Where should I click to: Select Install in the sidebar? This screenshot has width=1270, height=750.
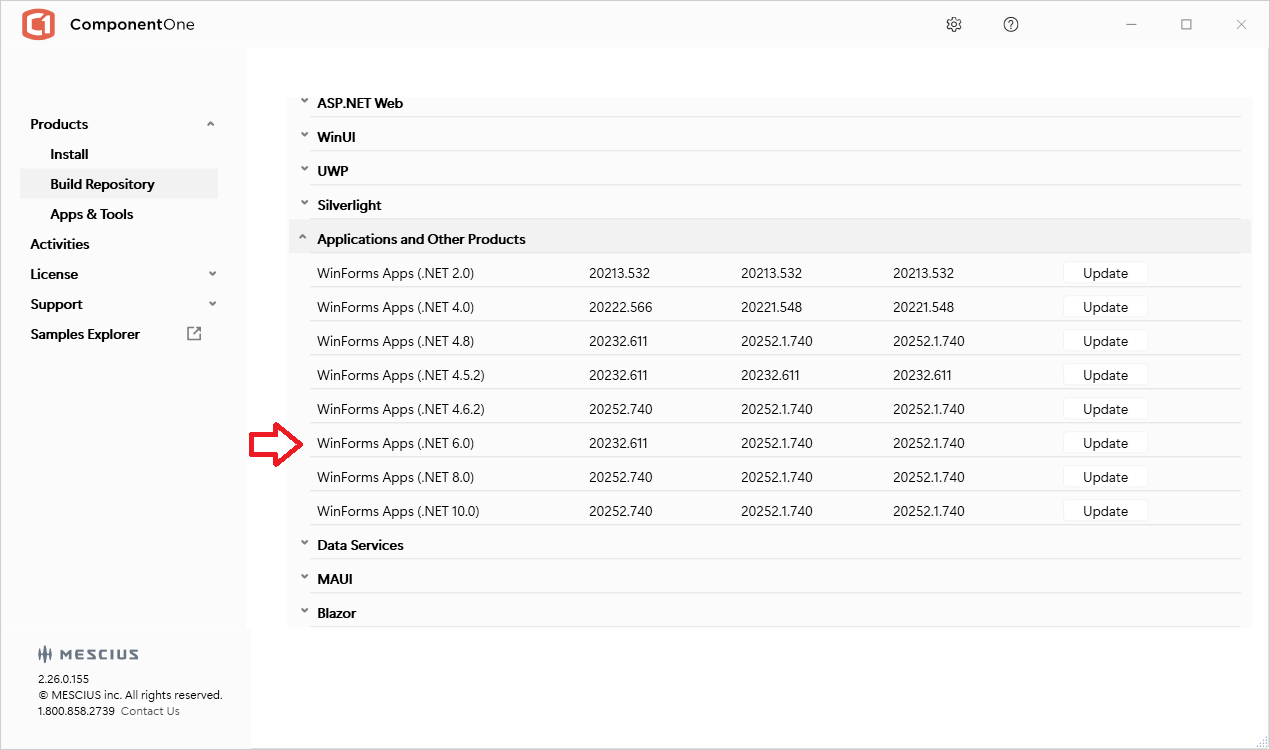[70, 154]
